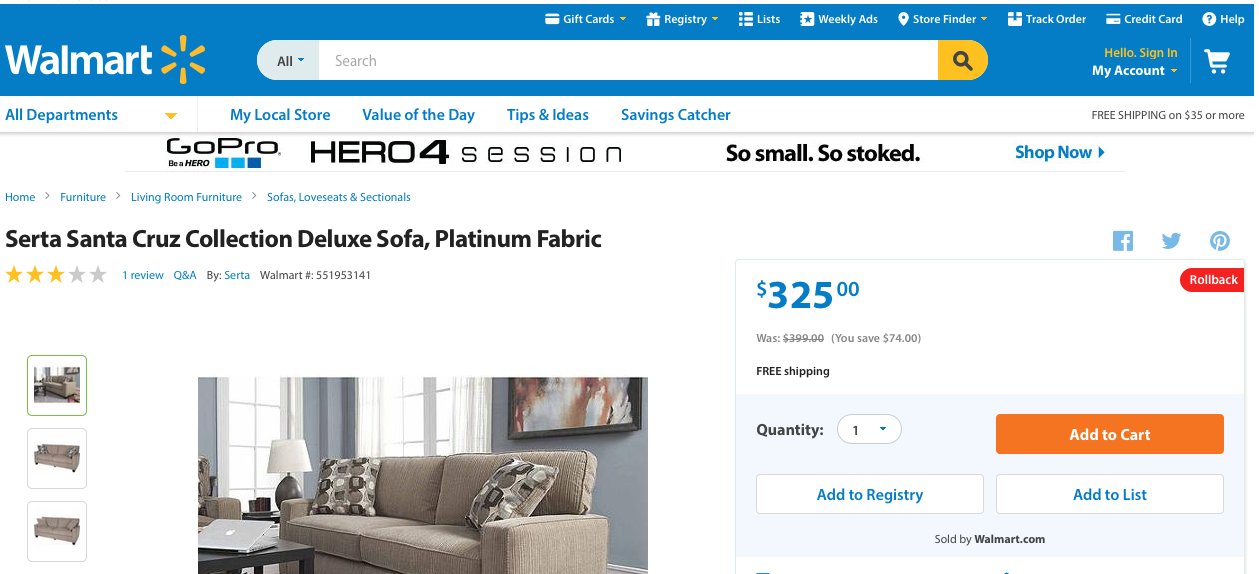The height and width of the screenshot is (574, 1259).
Task: Open the shopping cart icon
Action: [1217, 62]
